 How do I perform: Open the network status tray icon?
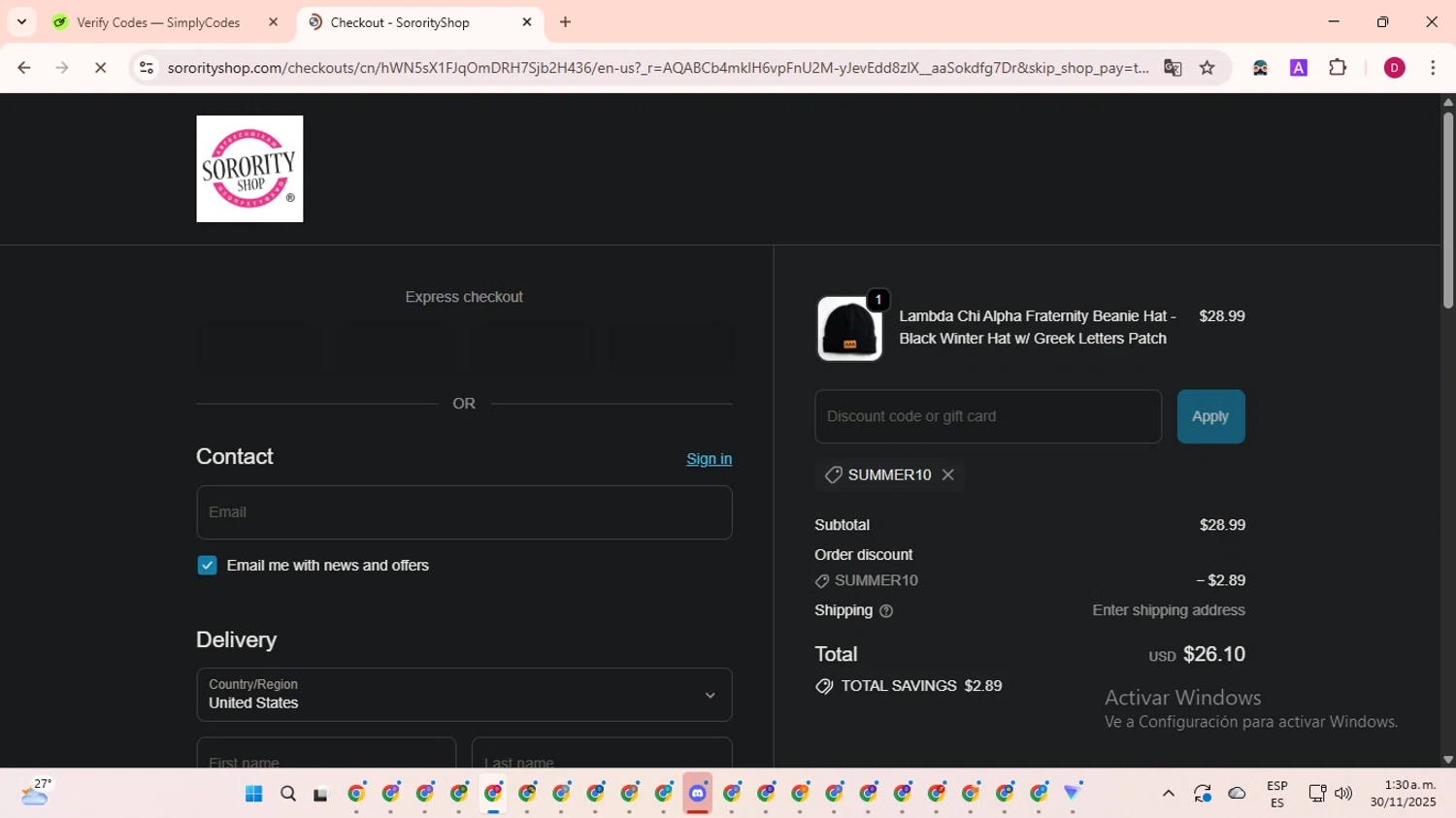[1316, 794]
